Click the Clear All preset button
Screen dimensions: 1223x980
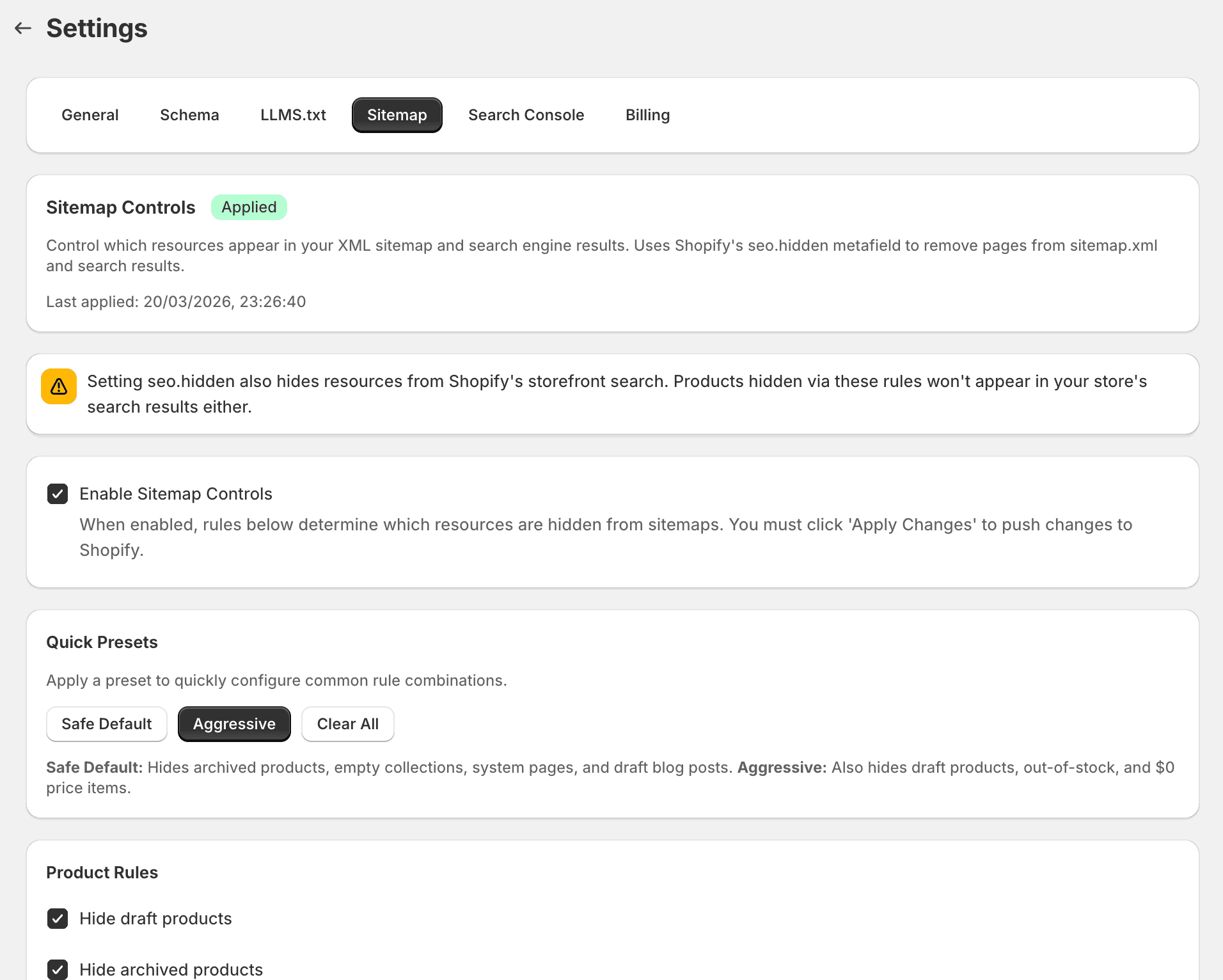[x=347, y=723]
